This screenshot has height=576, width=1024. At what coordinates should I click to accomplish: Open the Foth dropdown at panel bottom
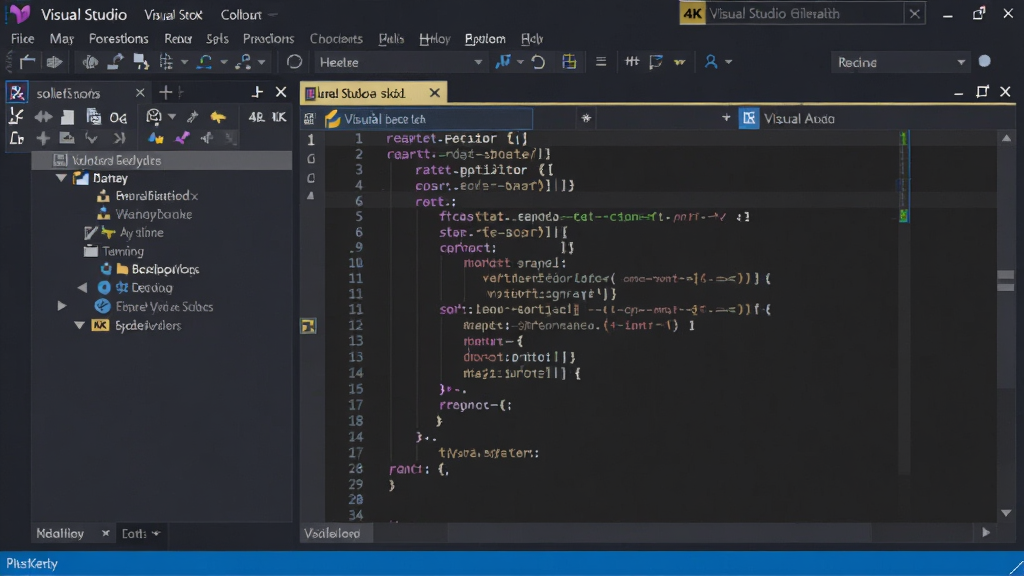pyautogui.click(x=140, y=534)
